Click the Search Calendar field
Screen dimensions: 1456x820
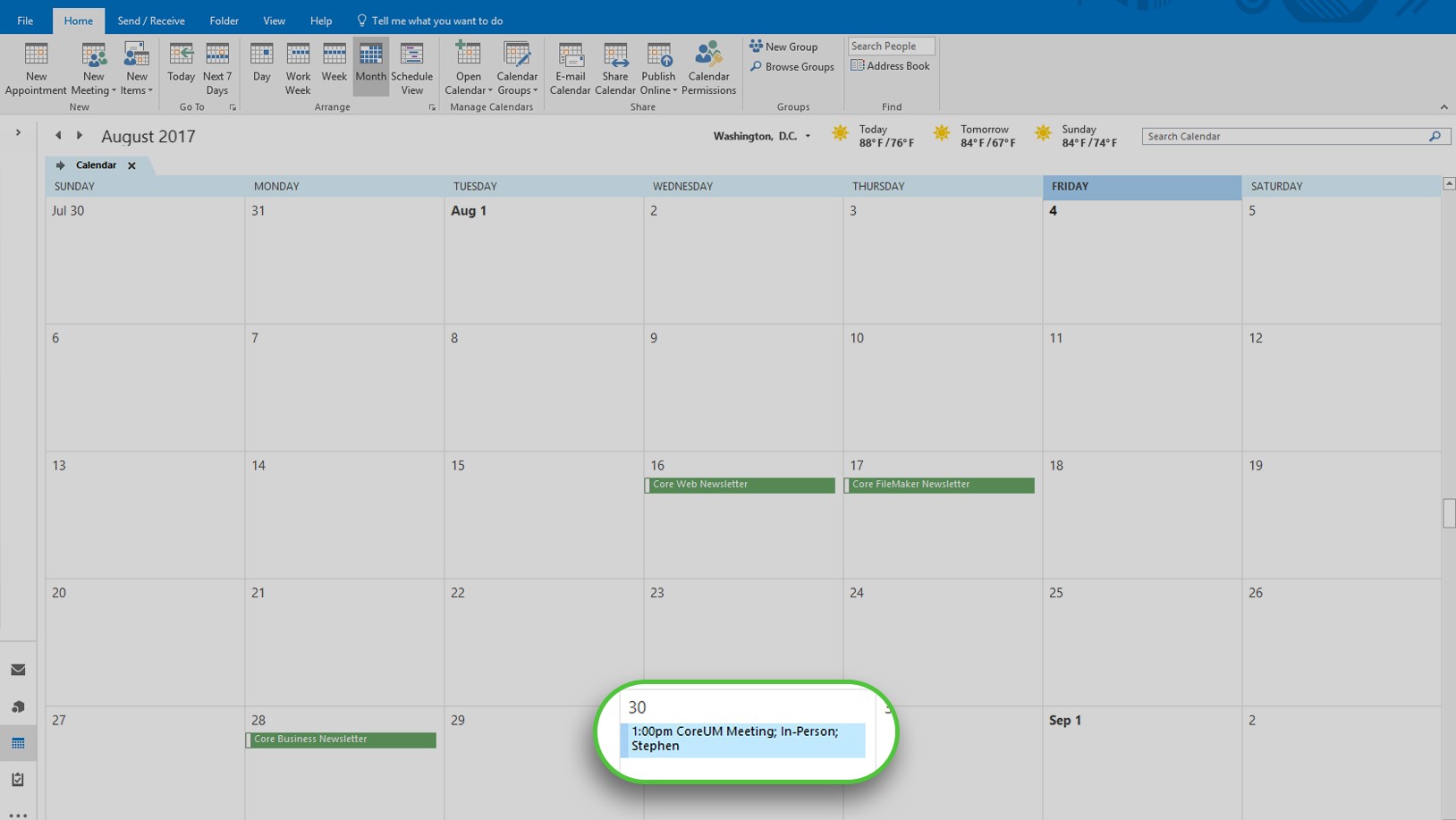tap(1284, 137)
